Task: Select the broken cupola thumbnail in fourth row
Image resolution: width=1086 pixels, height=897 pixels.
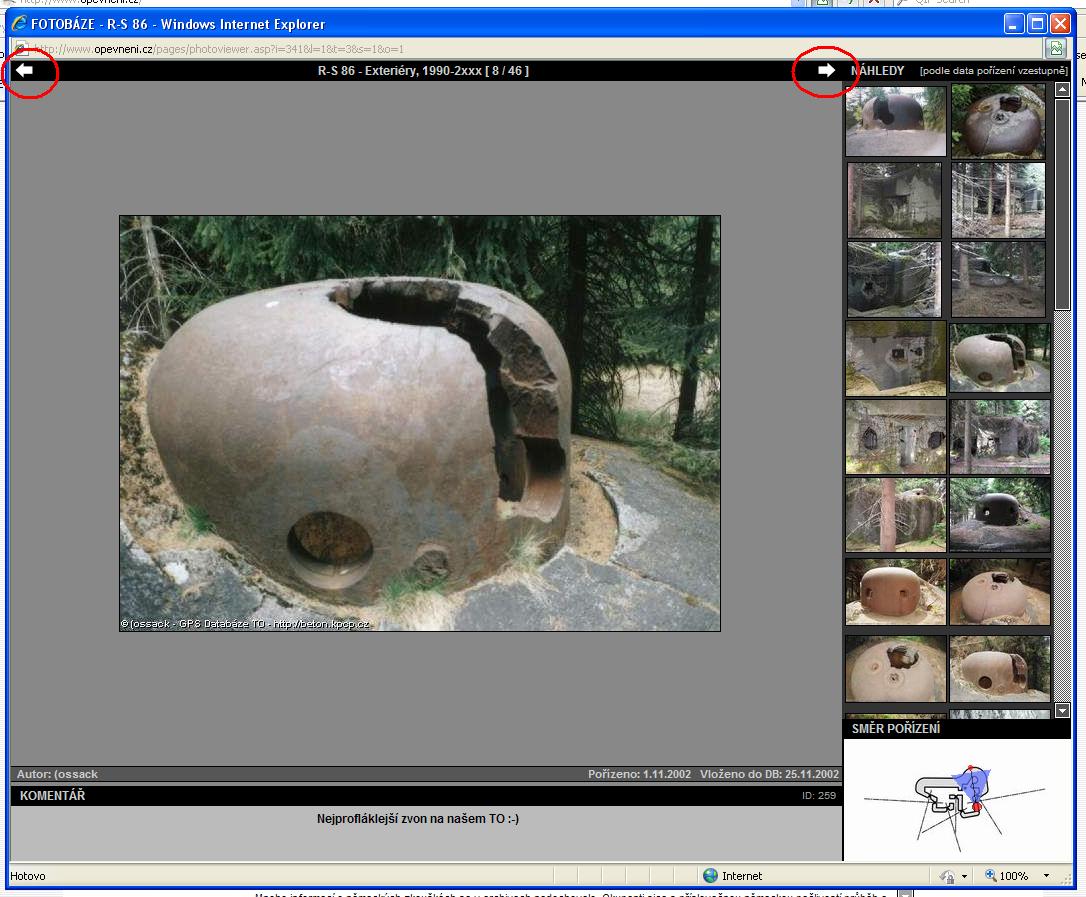Action: [999, 357]
